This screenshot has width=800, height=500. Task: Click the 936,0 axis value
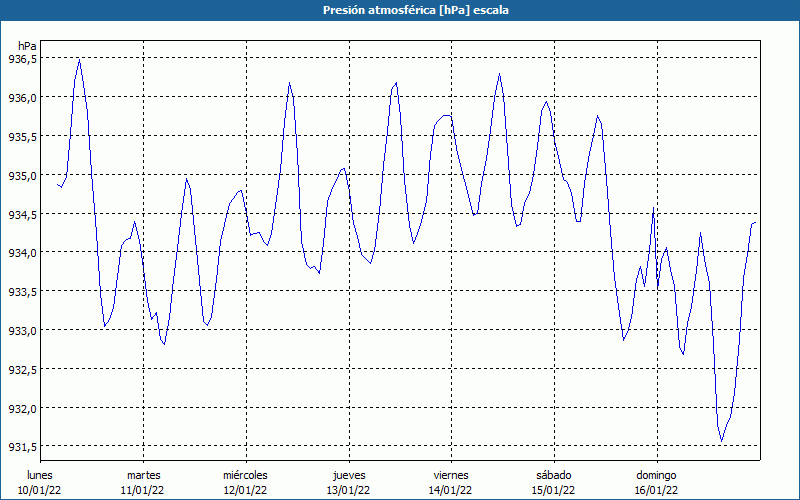22,97
